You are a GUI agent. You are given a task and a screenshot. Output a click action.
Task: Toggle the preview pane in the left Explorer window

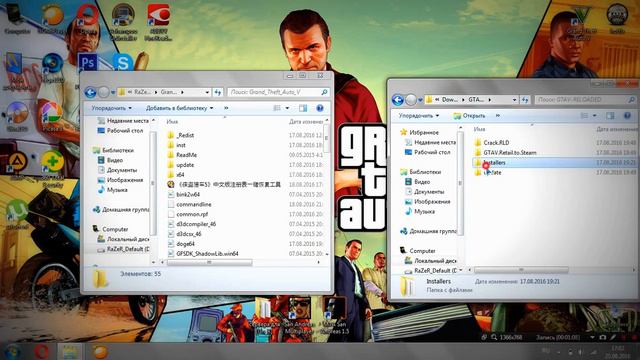[303, 108]
